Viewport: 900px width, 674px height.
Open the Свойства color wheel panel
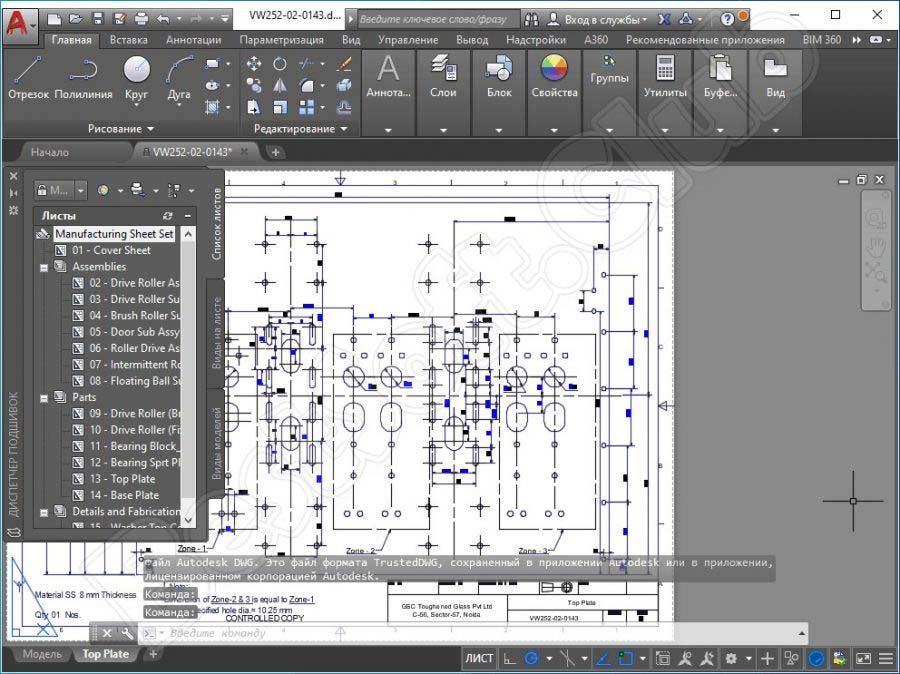(x=554, y=78)
